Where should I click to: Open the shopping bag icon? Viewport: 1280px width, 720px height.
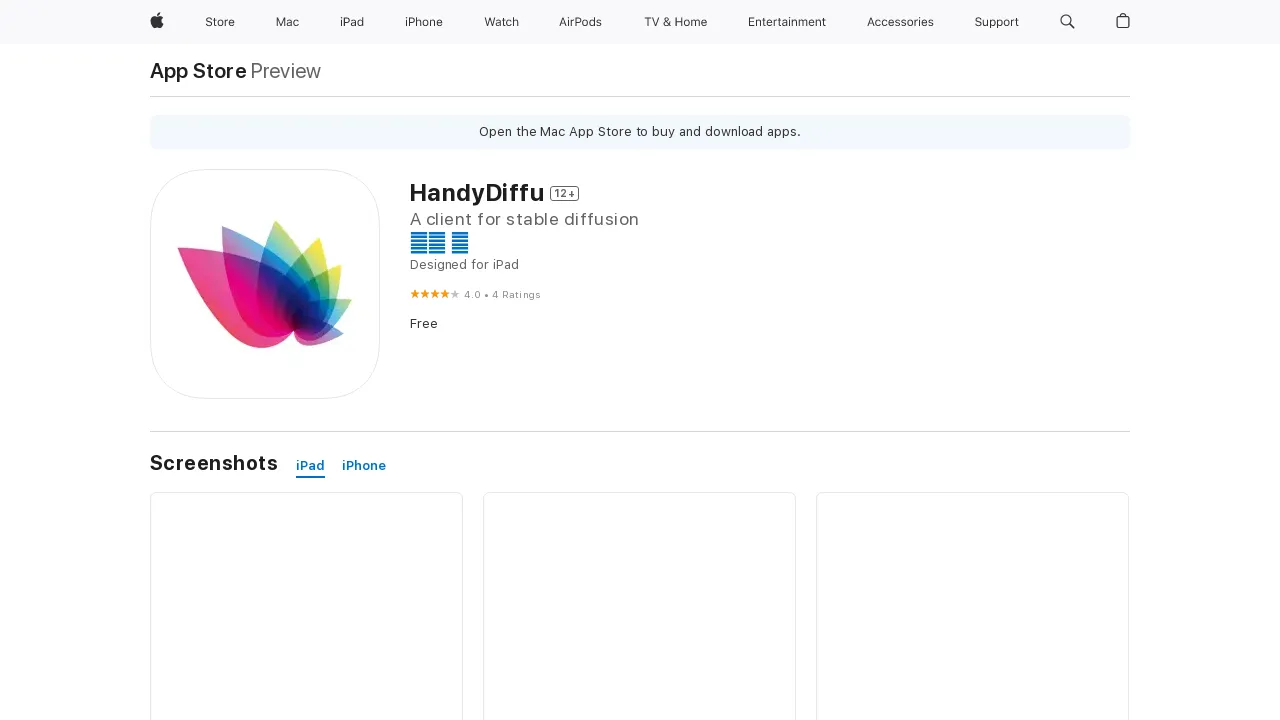click(1123, 21)
